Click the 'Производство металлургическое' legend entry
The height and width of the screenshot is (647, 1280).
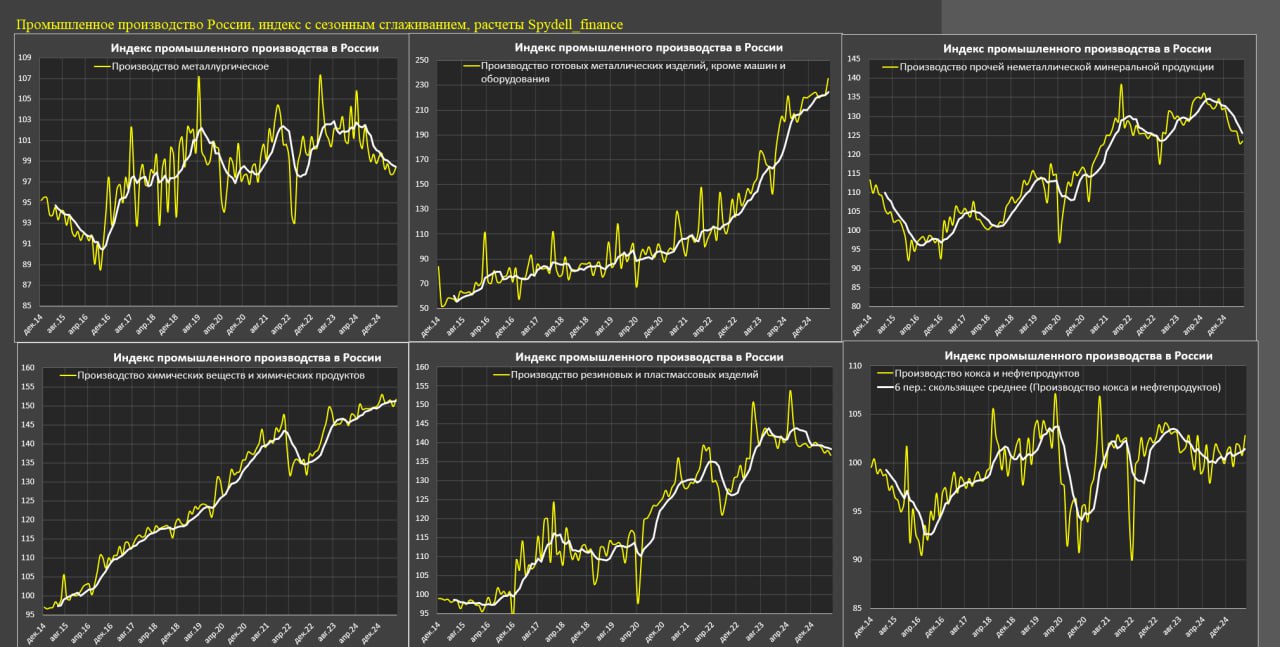(x=192, y=67)
